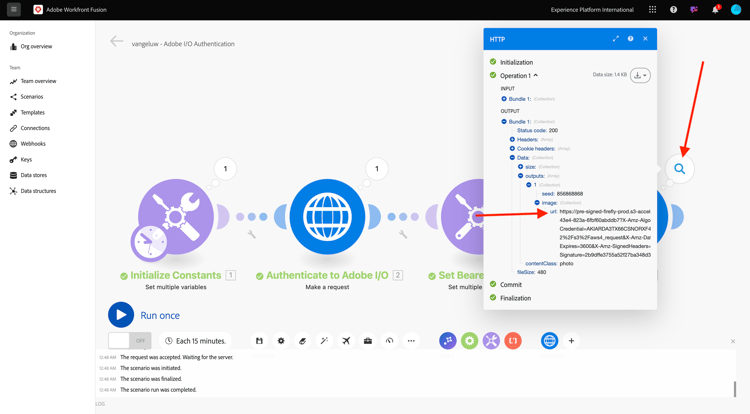Open the briefcase icon in toolbar
The width and height of the screenshot is (750, 414).
pyautogui.click(x=368, y=341)
